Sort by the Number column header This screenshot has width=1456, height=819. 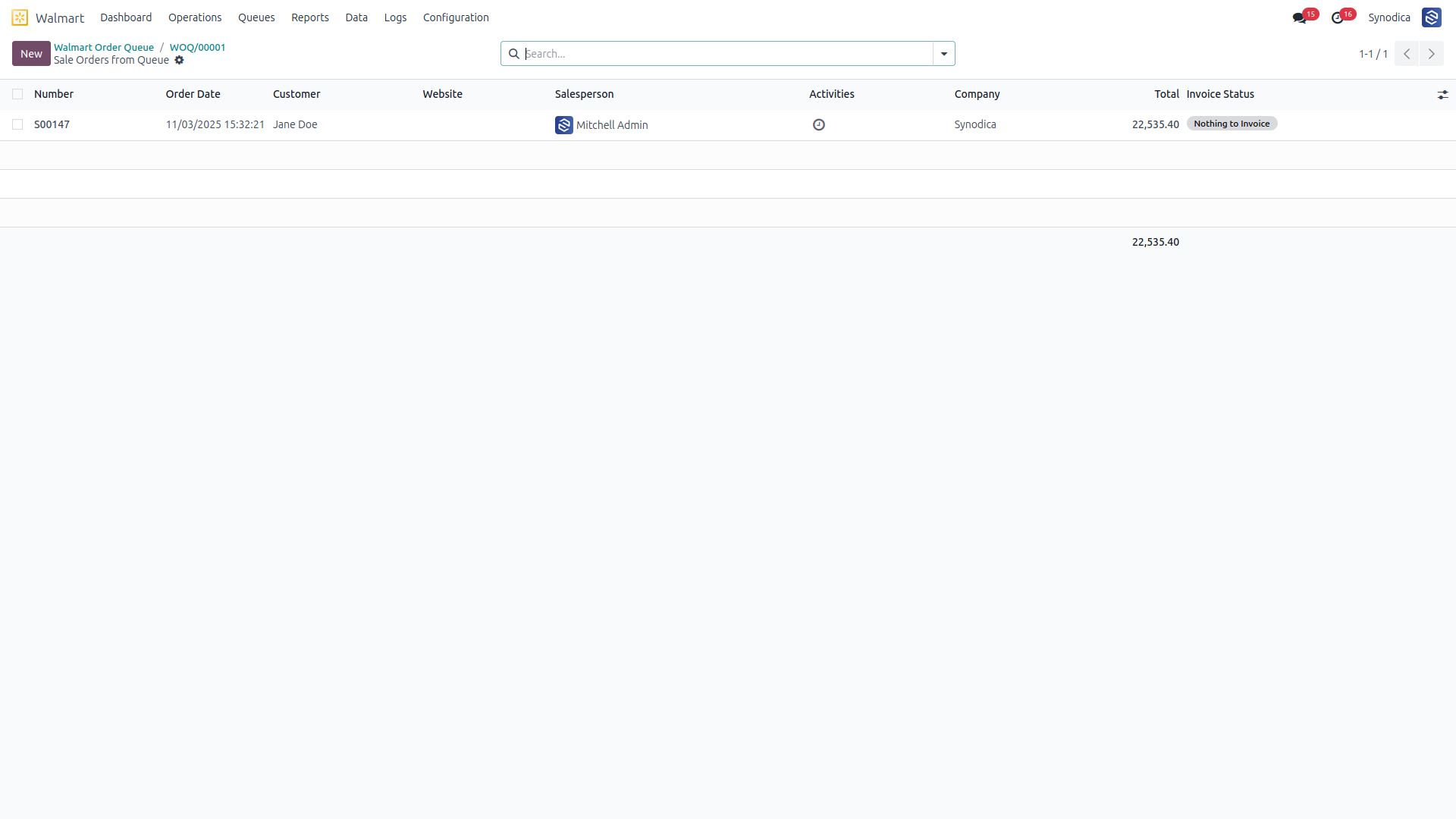coord(54,94)
